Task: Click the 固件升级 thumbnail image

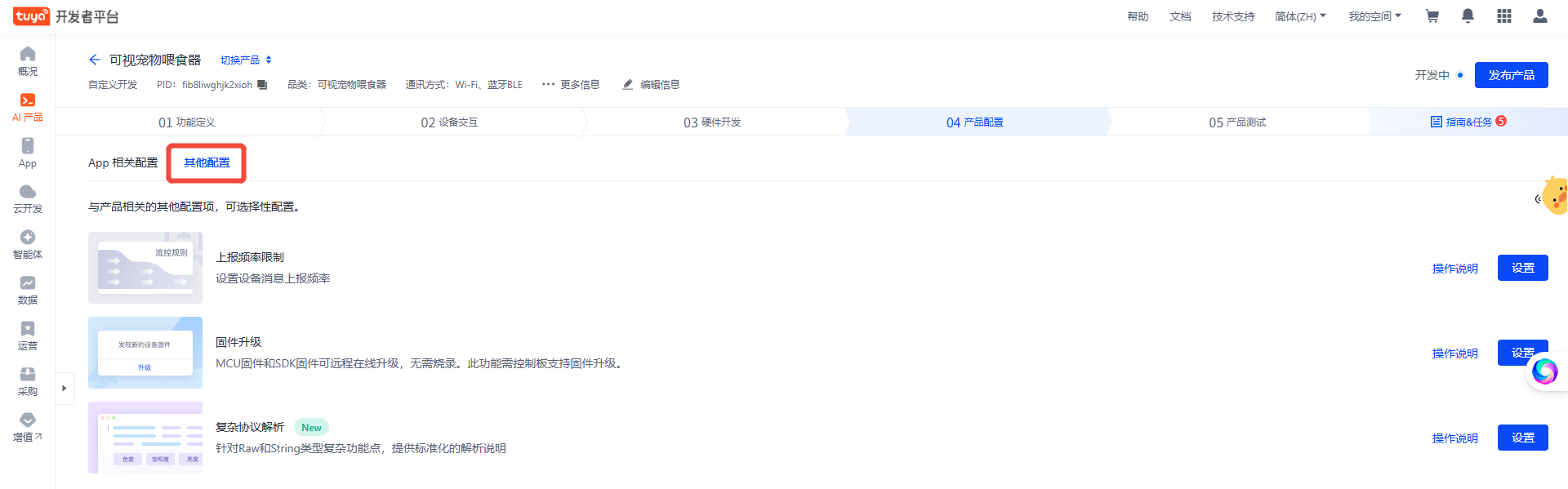Action: [x=145, y=353]
